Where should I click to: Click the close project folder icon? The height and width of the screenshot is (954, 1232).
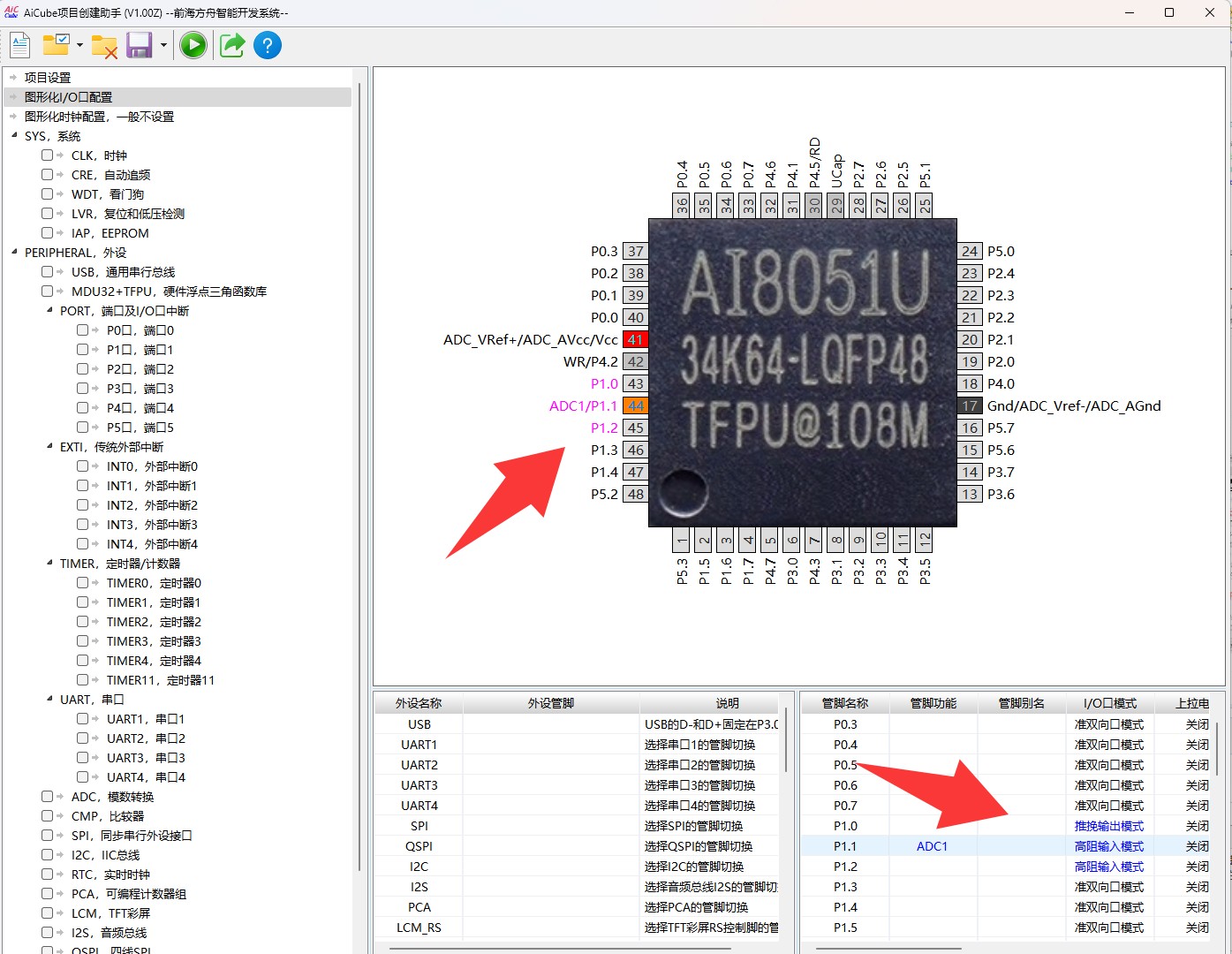tap(104, 47)
